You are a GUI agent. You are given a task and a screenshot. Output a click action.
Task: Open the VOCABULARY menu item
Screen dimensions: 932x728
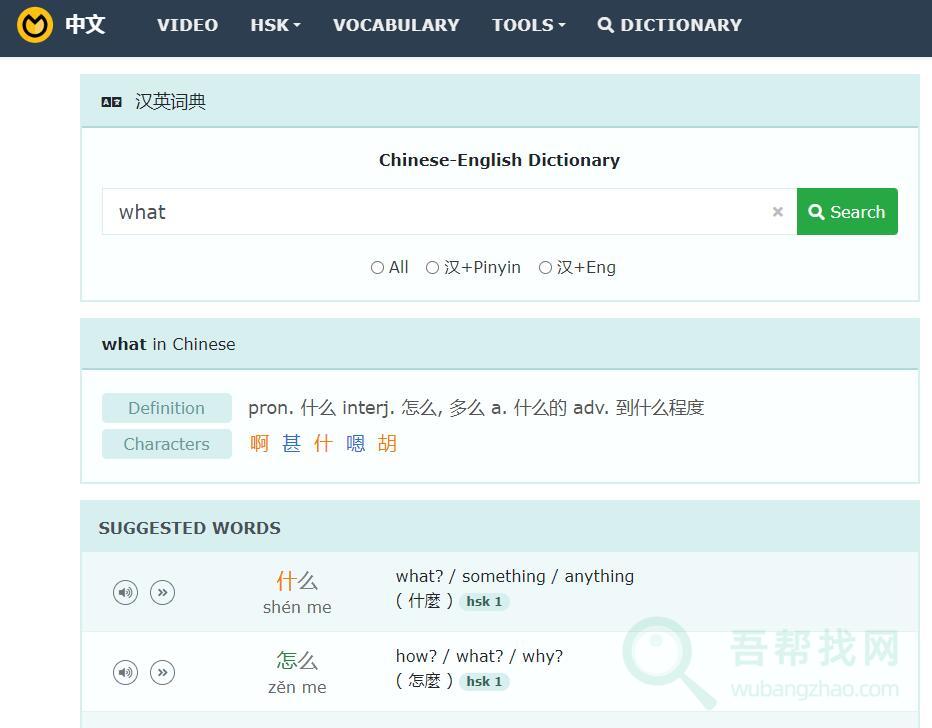tap(396, 25)
